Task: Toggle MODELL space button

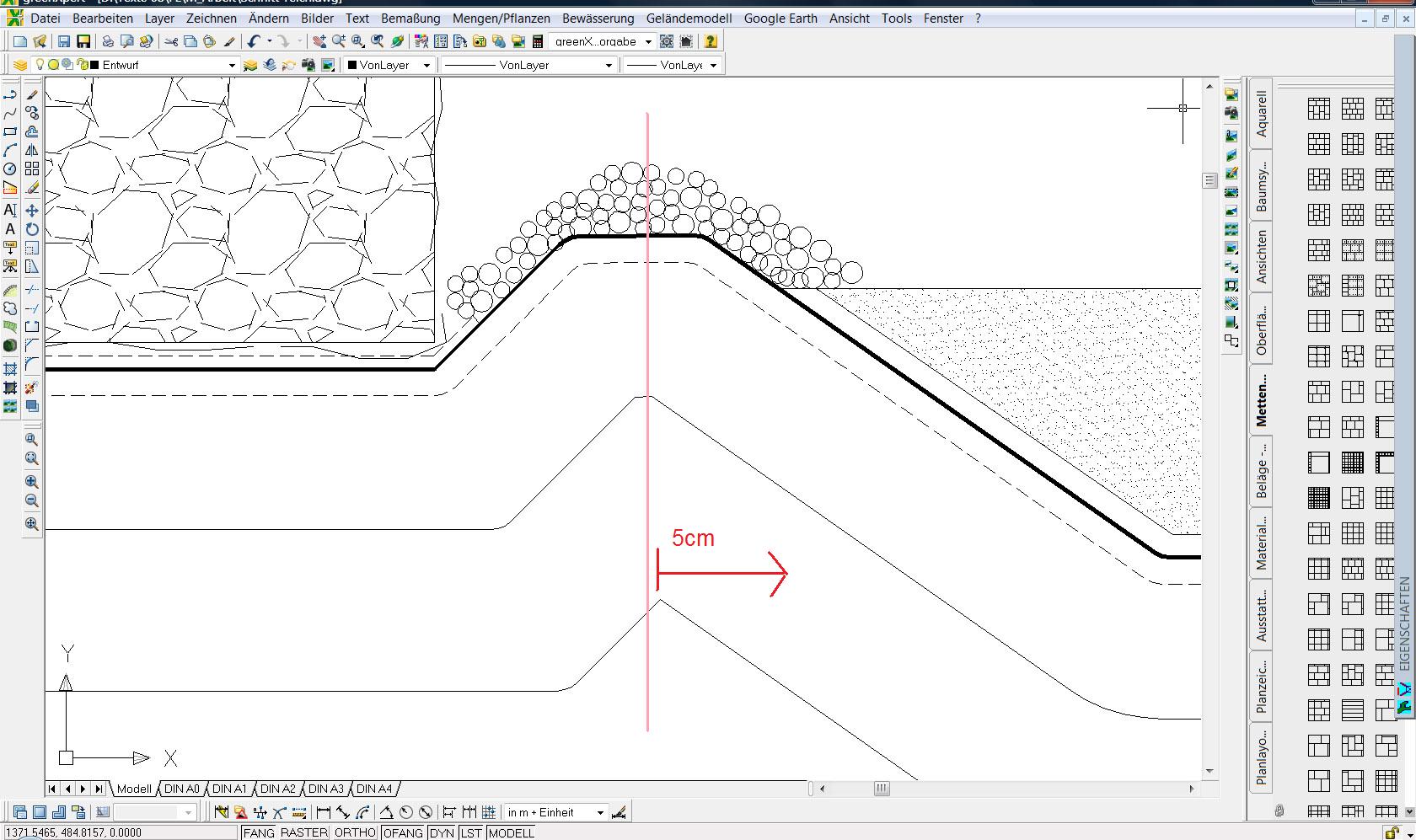Action: click(511, 833)
